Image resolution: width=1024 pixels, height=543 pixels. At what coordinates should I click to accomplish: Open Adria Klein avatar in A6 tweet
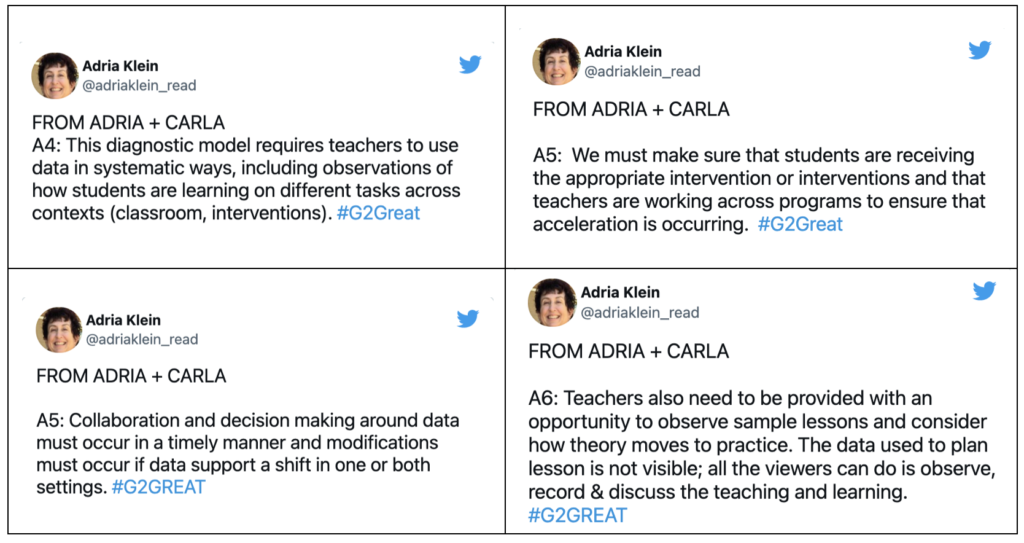[x=552, y=303]
